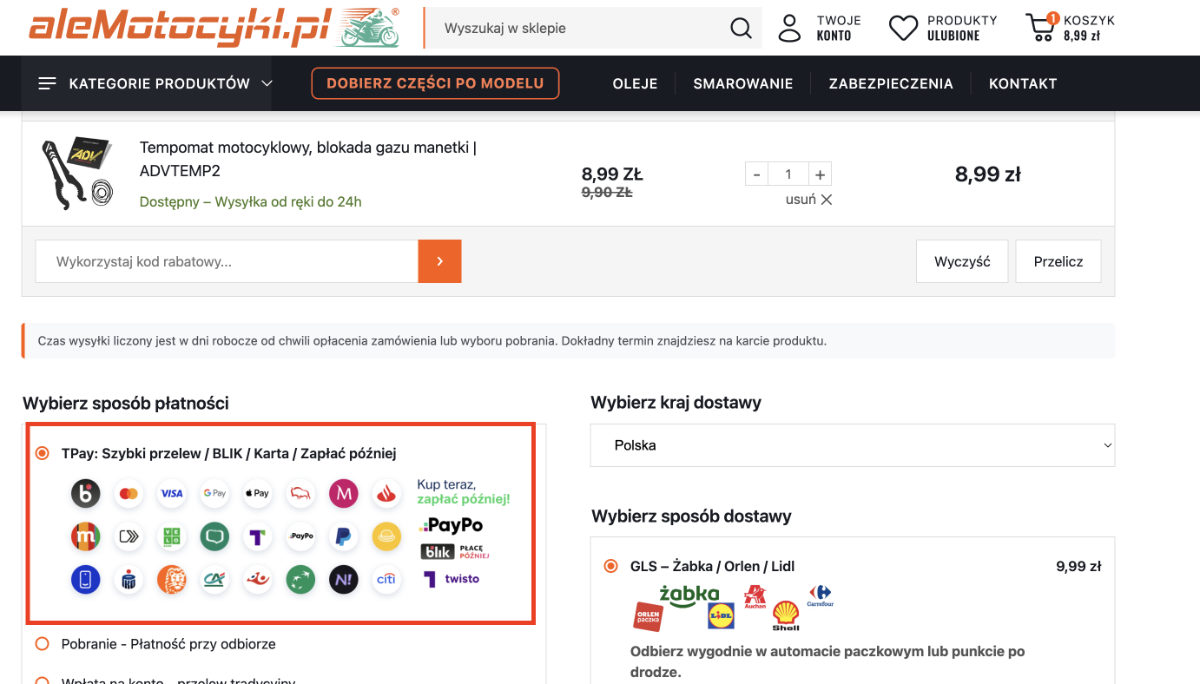Focus the Wykorzystaj kod rabatowy input field
Screen dimensions: 1200x684
pyautogui.click(x=227, y=262)
